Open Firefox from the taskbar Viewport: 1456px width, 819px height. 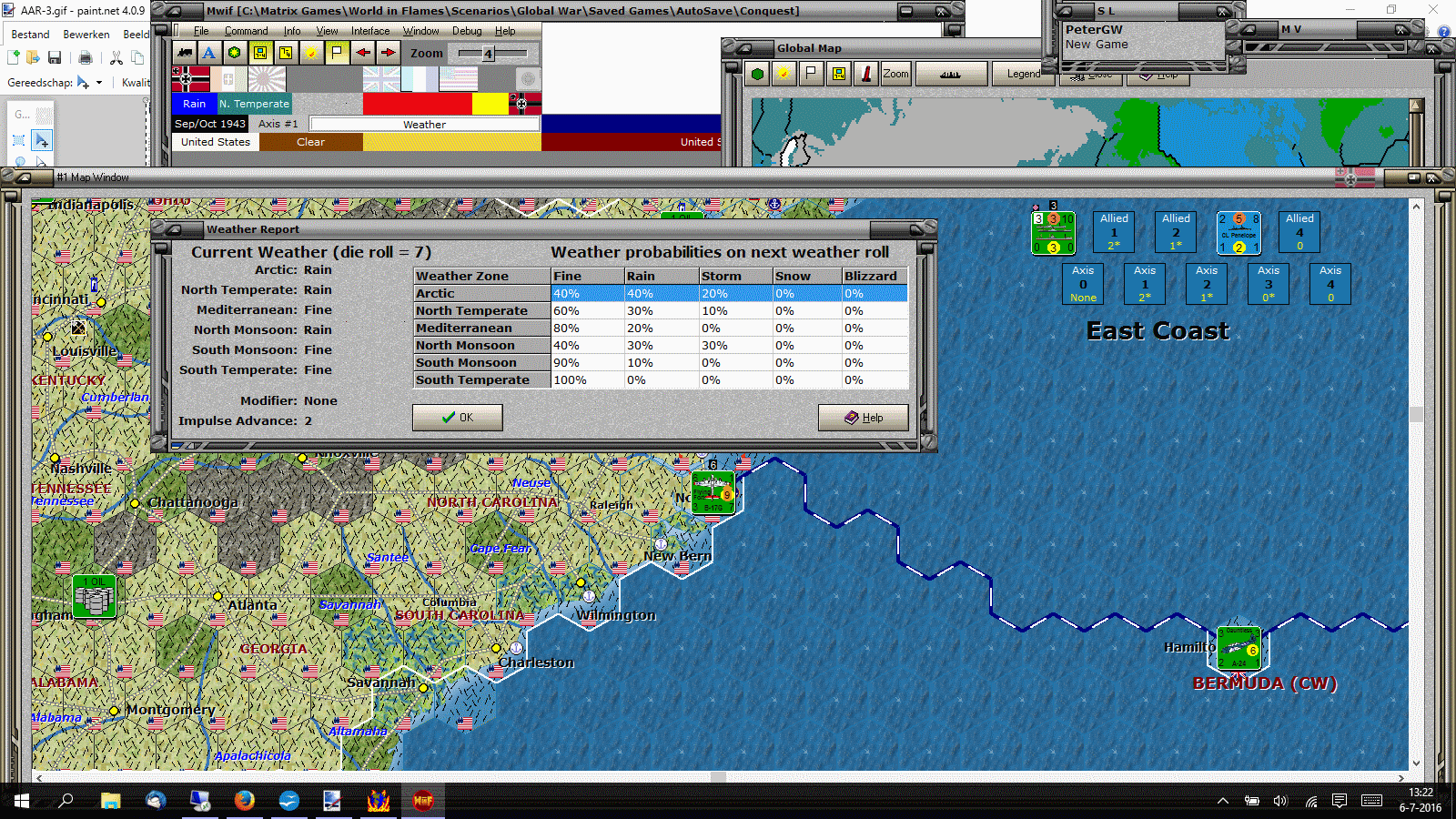tap(244, 801)
